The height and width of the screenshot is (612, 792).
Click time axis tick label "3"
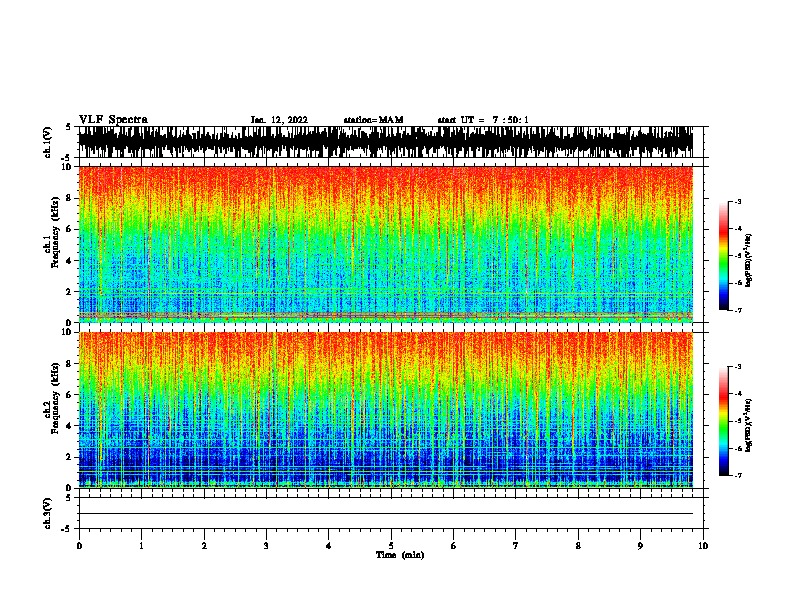coord(266,546)
